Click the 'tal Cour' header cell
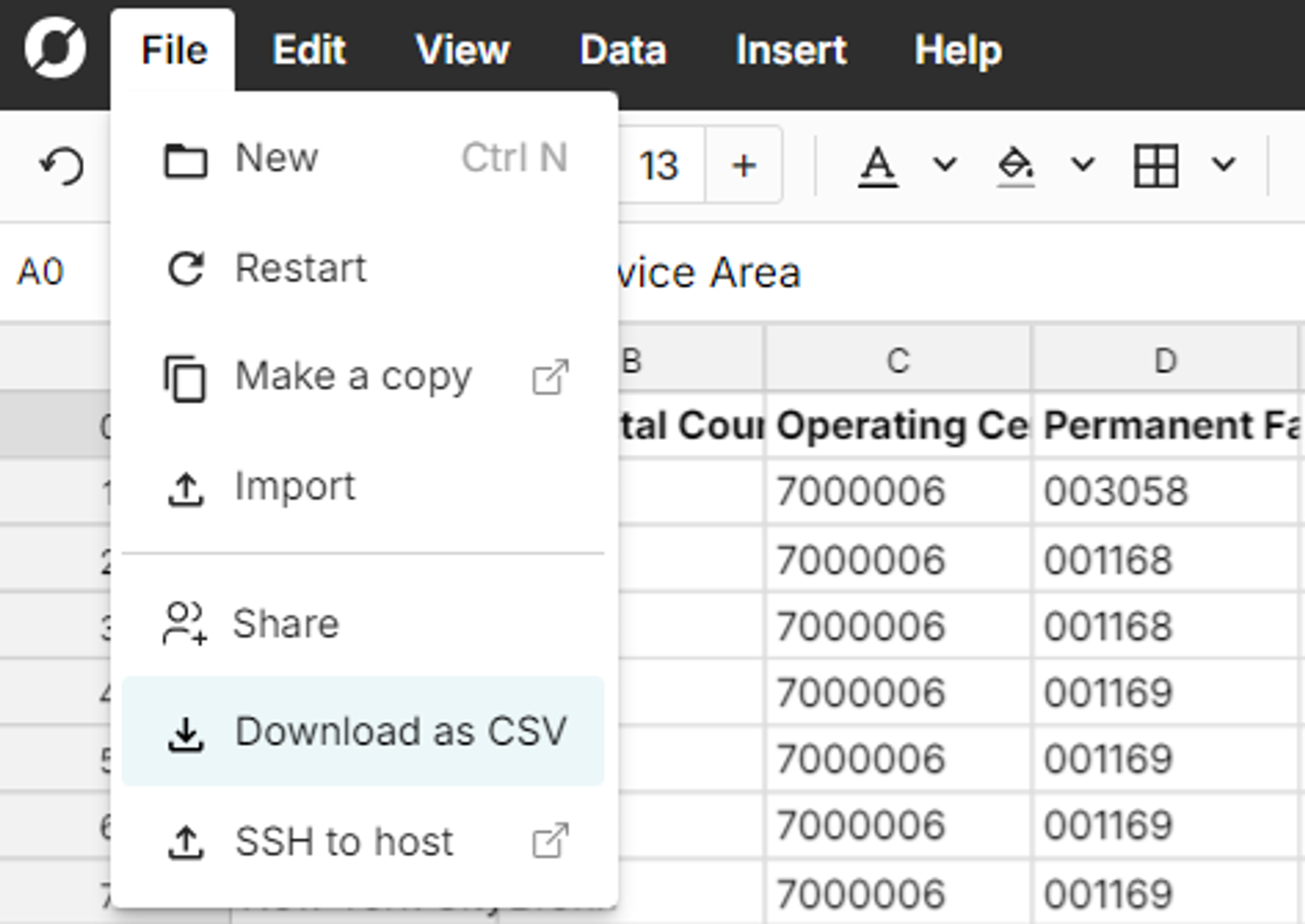This screenshot has width=1305, height=924. click(x=691, y=425)
